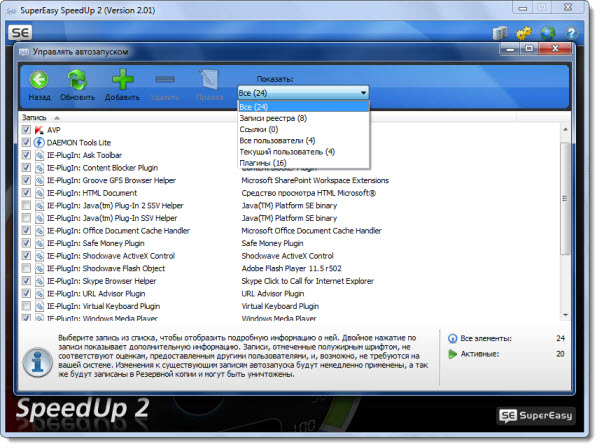This screenshot has height=448, width=600.
Task: Click the books icon in top bar
Action: (500, 33)
